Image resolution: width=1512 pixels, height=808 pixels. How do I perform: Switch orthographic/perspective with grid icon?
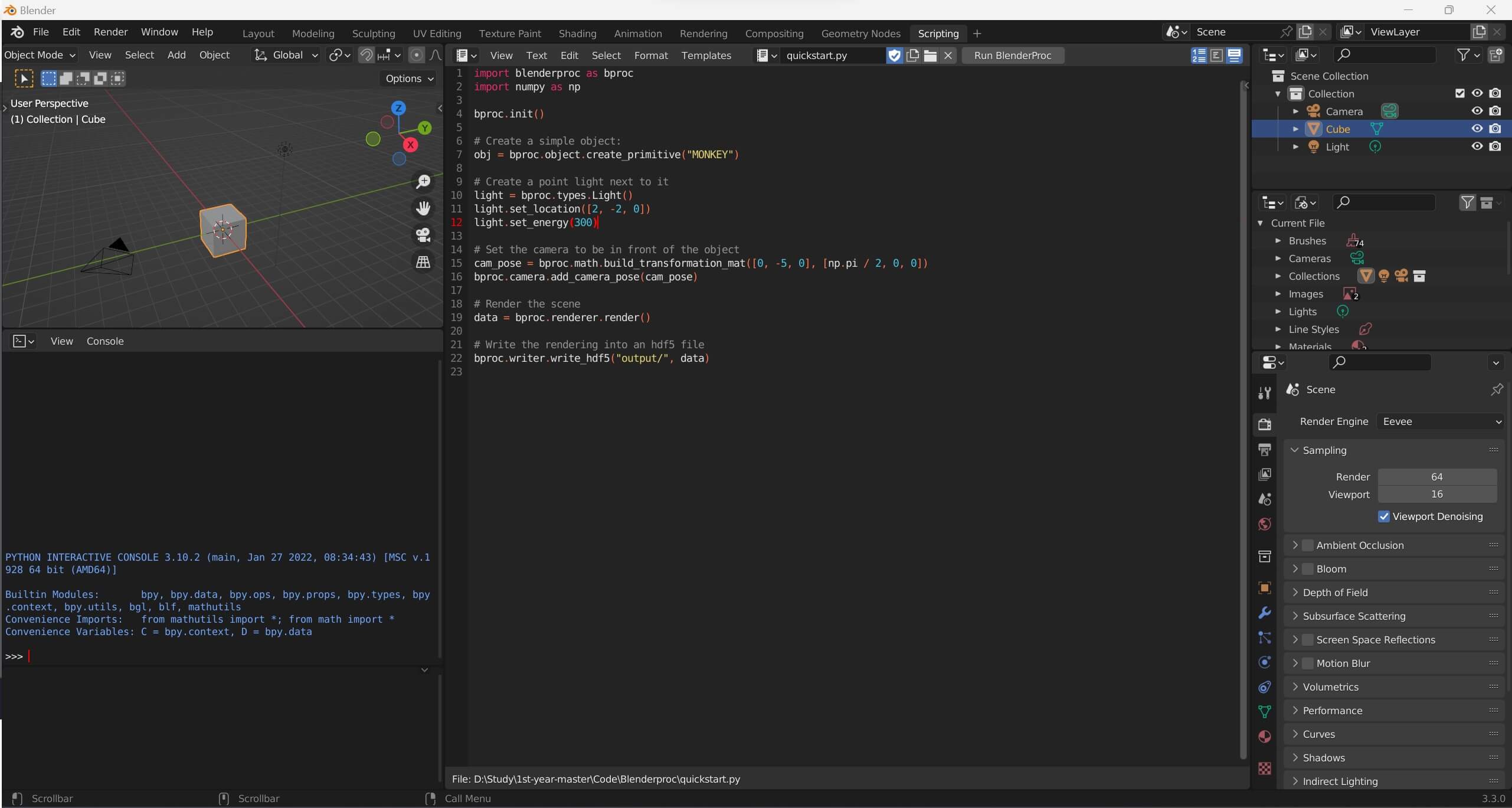[x=423, y=262]
